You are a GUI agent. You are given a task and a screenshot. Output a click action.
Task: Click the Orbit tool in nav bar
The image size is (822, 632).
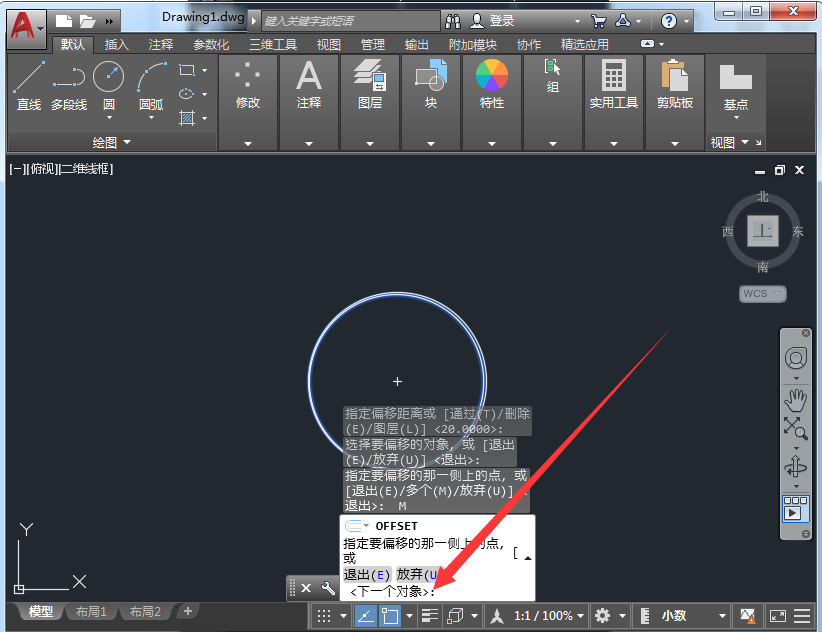(795, 466)
